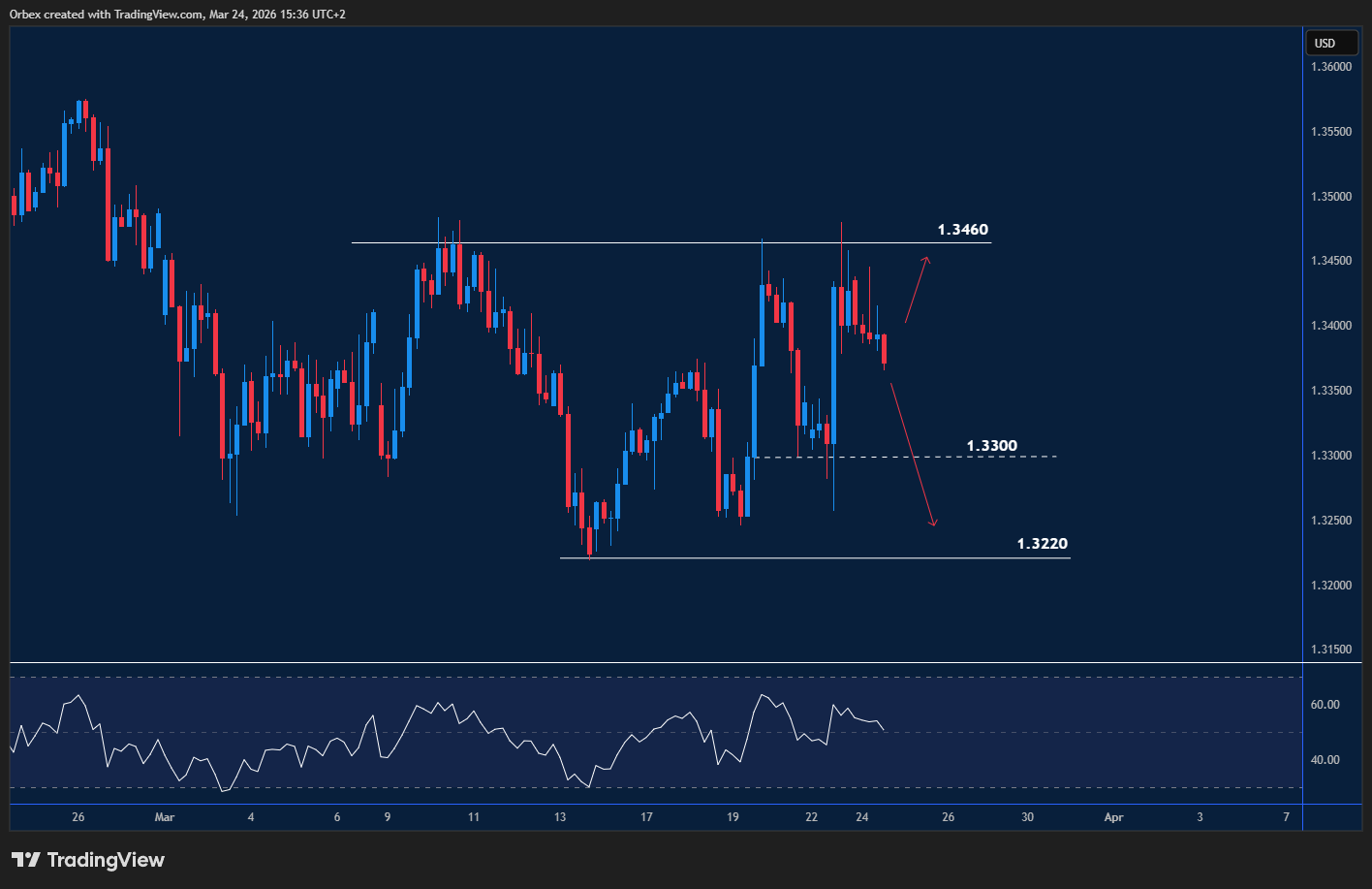Open the USD currency selector
The width and height of the screenshot is (1372, 889).
pyautogui.click(x=1330, y=43)
